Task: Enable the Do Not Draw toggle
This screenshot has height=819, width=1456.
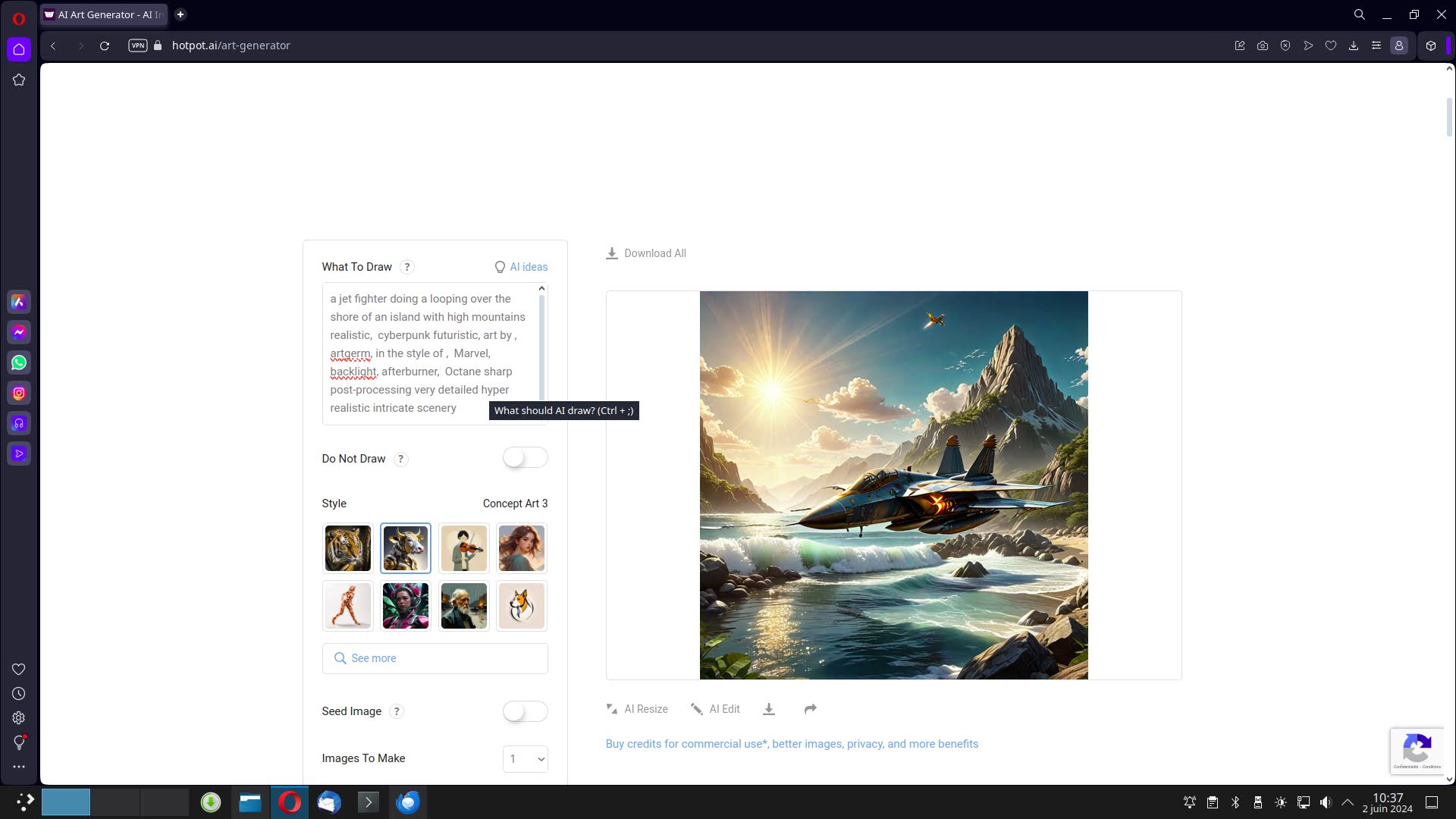Action: 525,458
